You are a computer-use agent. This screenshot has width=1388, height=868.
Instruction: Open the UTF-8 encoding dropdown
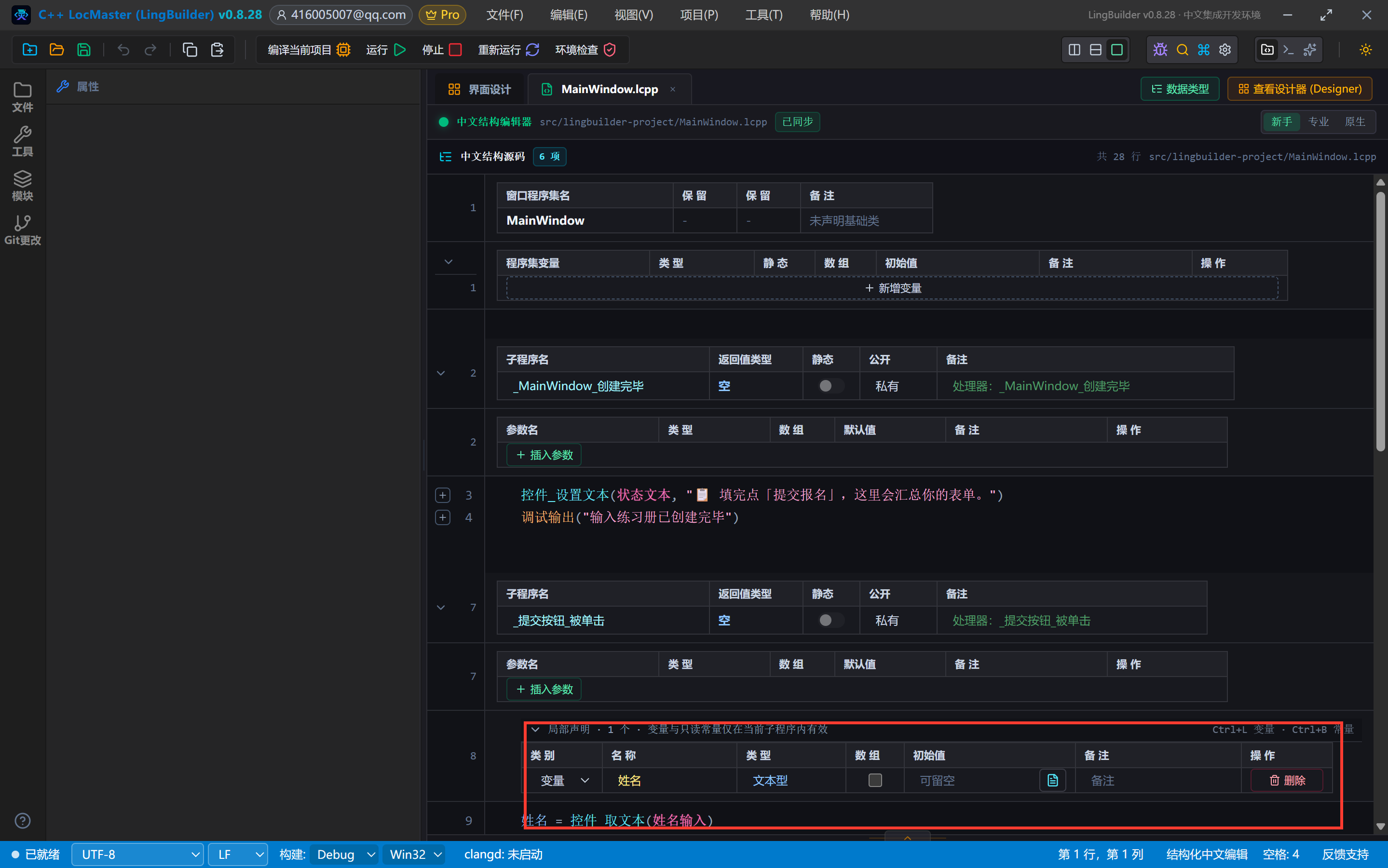point(138,854)
